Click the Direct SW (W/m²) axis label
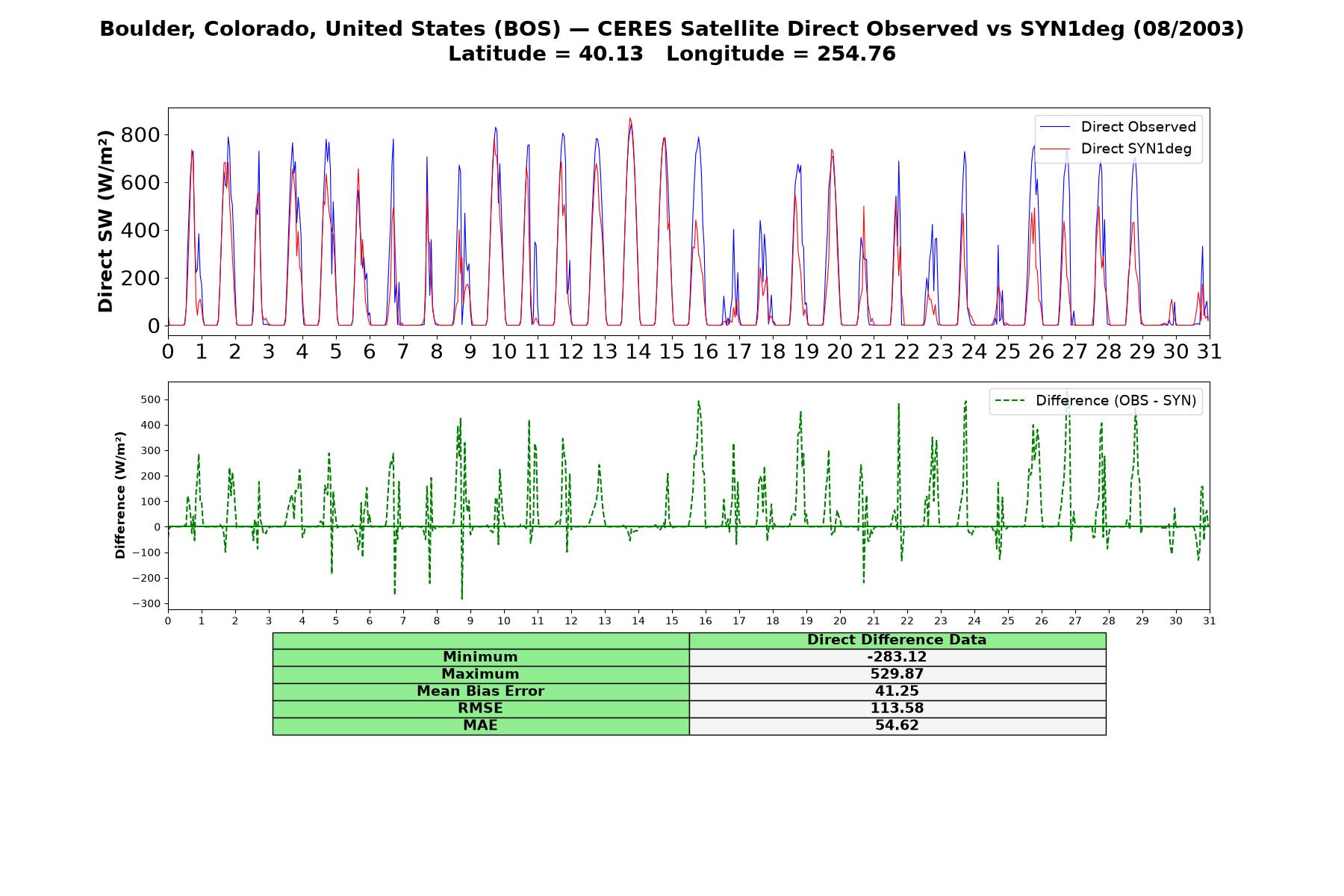 pyautogui.click(x=105, y=221)
